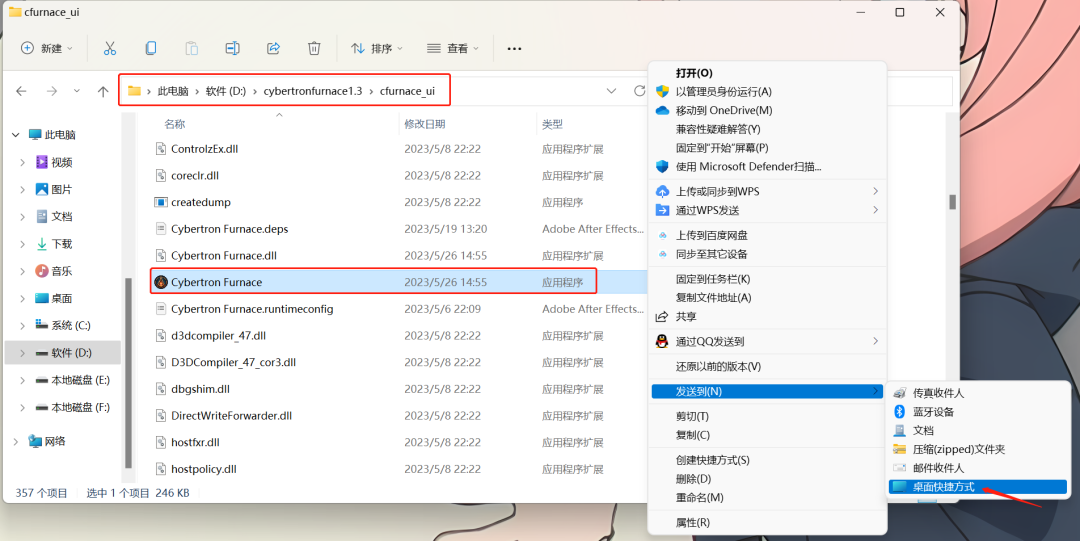Screen dimensions: 1080x541
Task: Go up one folder level arrow
Action: (x=103, y=91)
